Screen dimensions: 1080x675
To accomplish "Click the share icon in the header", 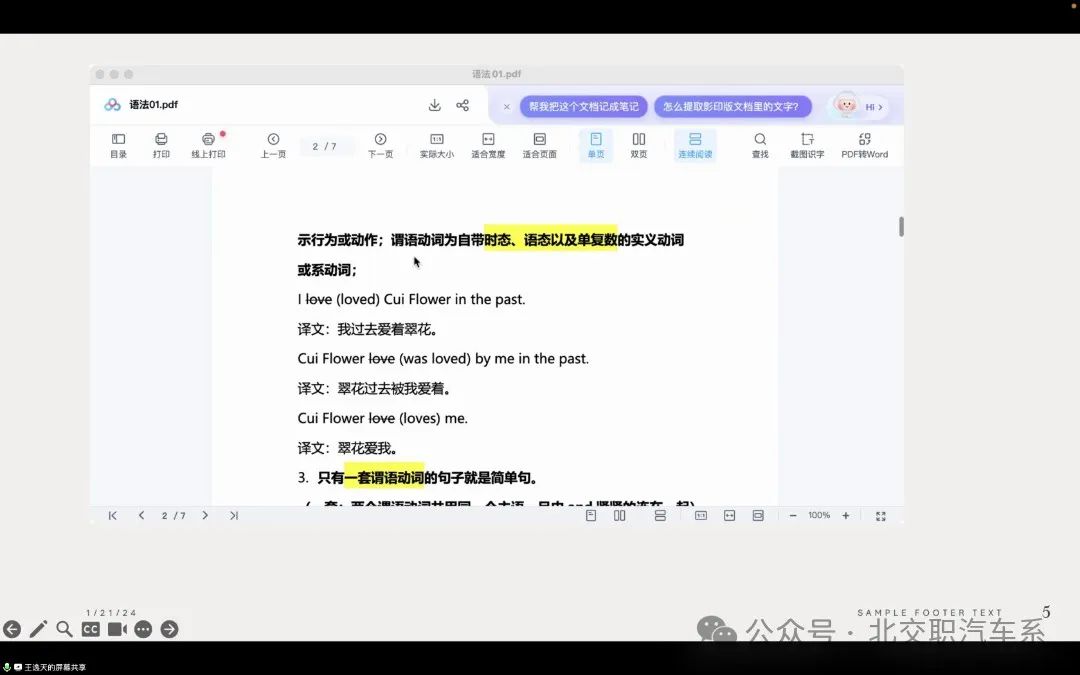I will point(463,105).
